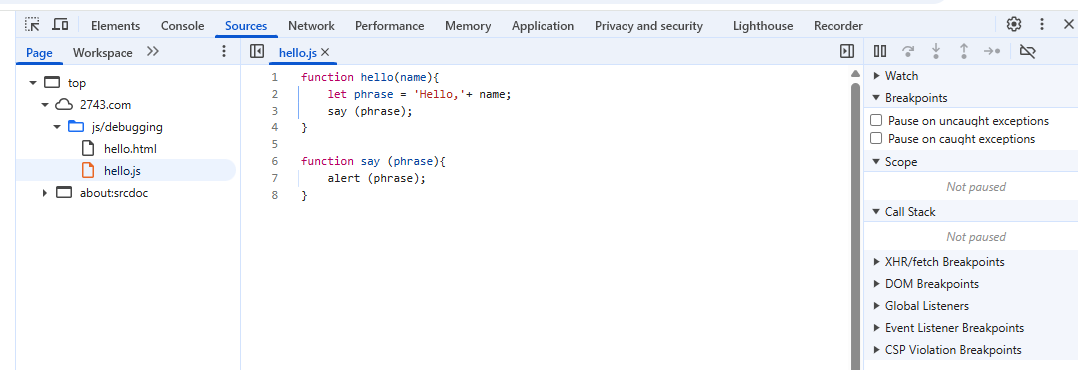Click the step into function icon
This screenshot has height=370, width=1078.
click(936, 52)
